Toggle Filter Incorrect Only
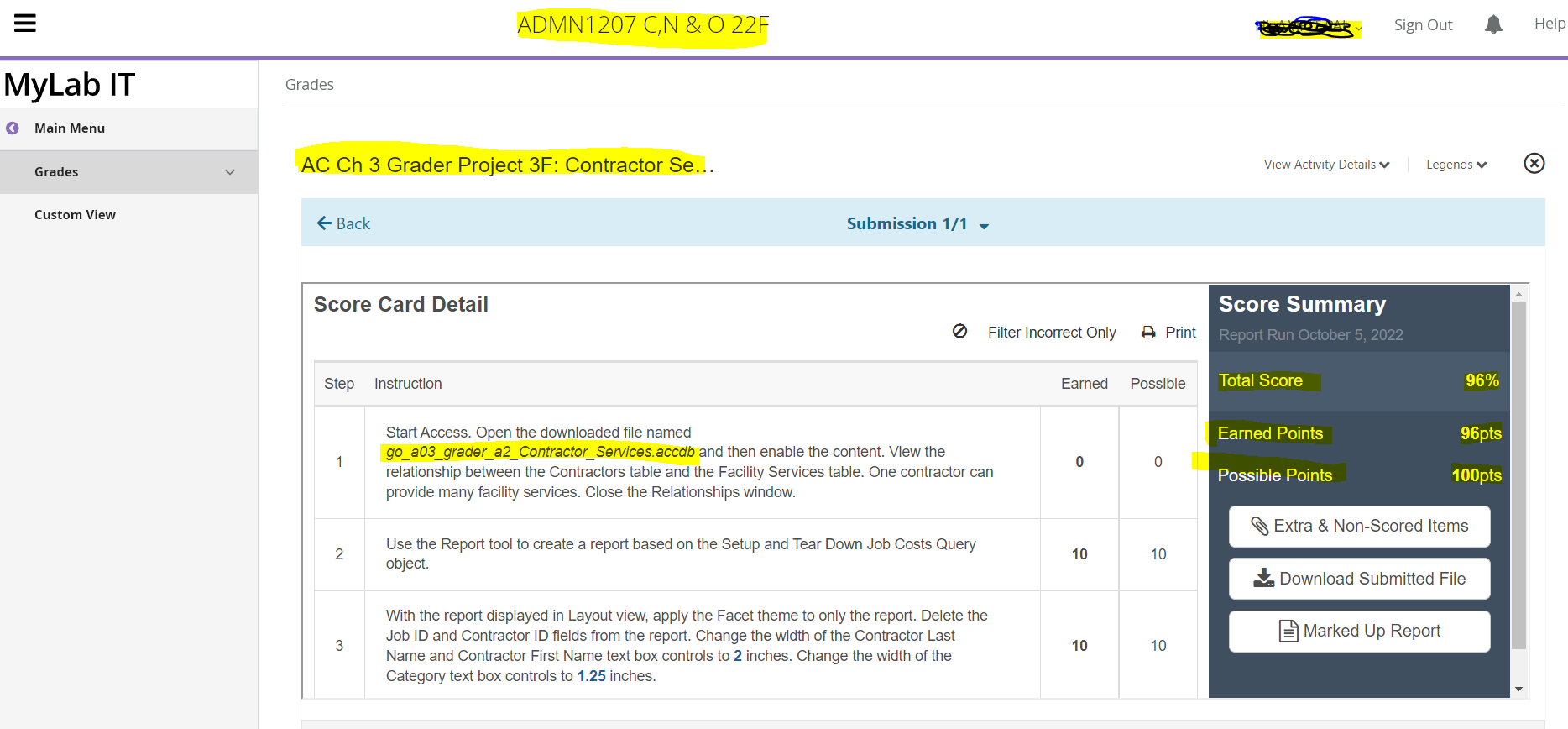Viewport: 1568px width, 729px height. tap(1052, 333)
